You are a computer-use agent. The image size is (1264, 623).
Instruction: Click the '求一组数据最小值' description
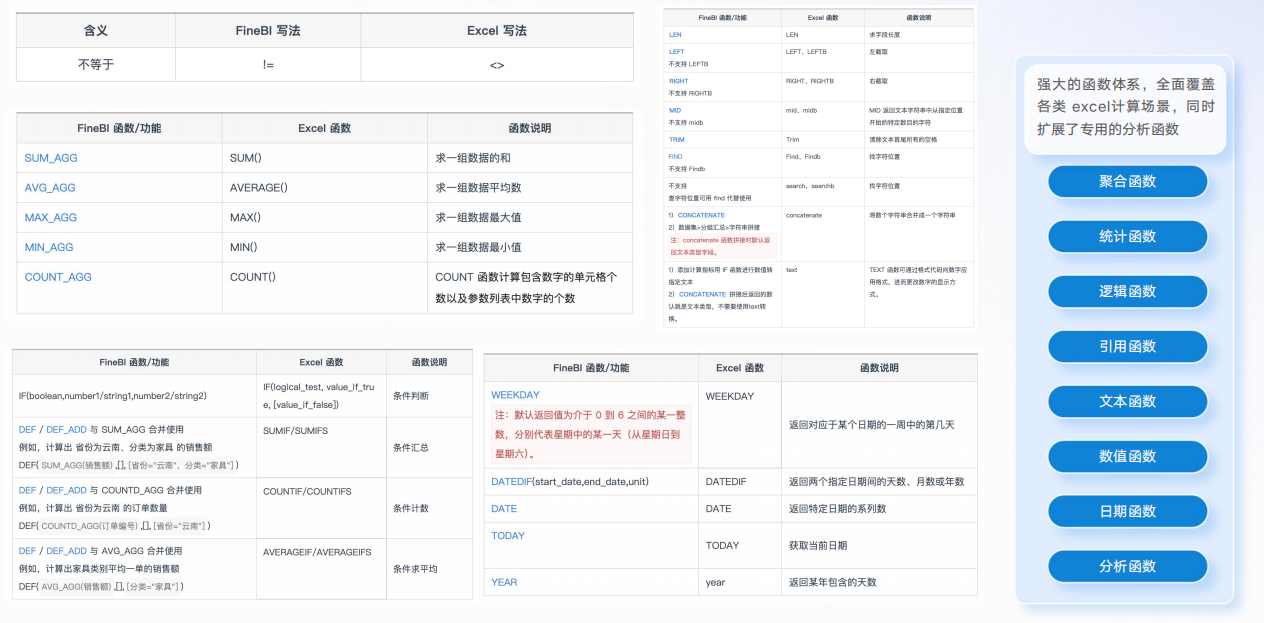[478, 247]
